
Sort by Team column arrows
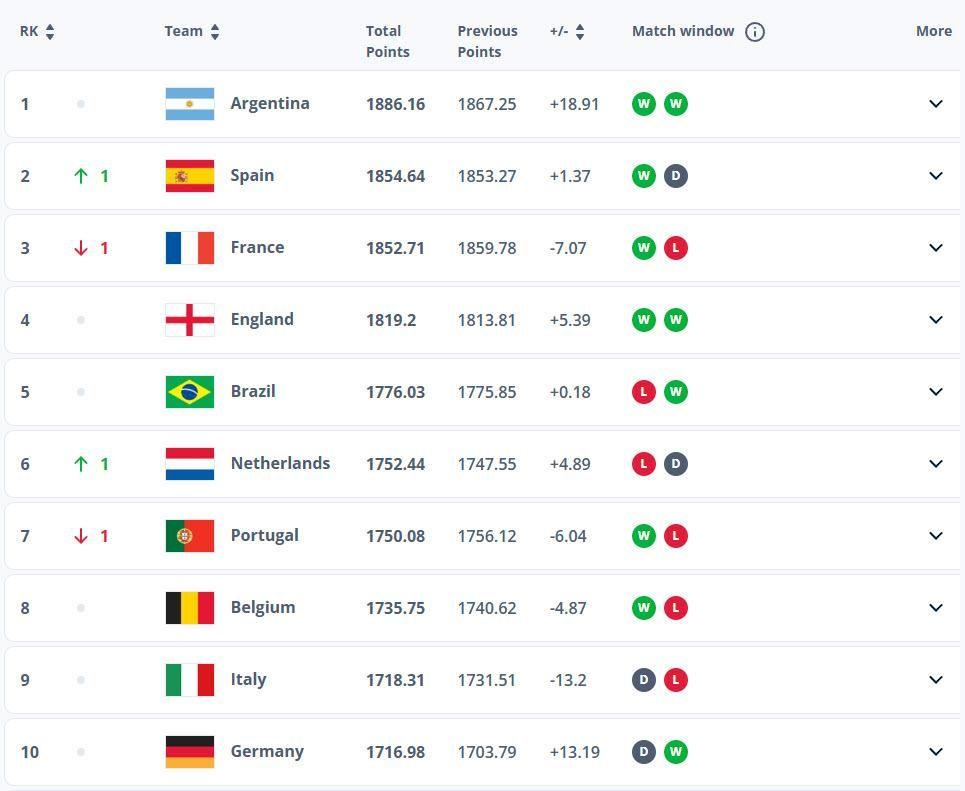(215, 31)
